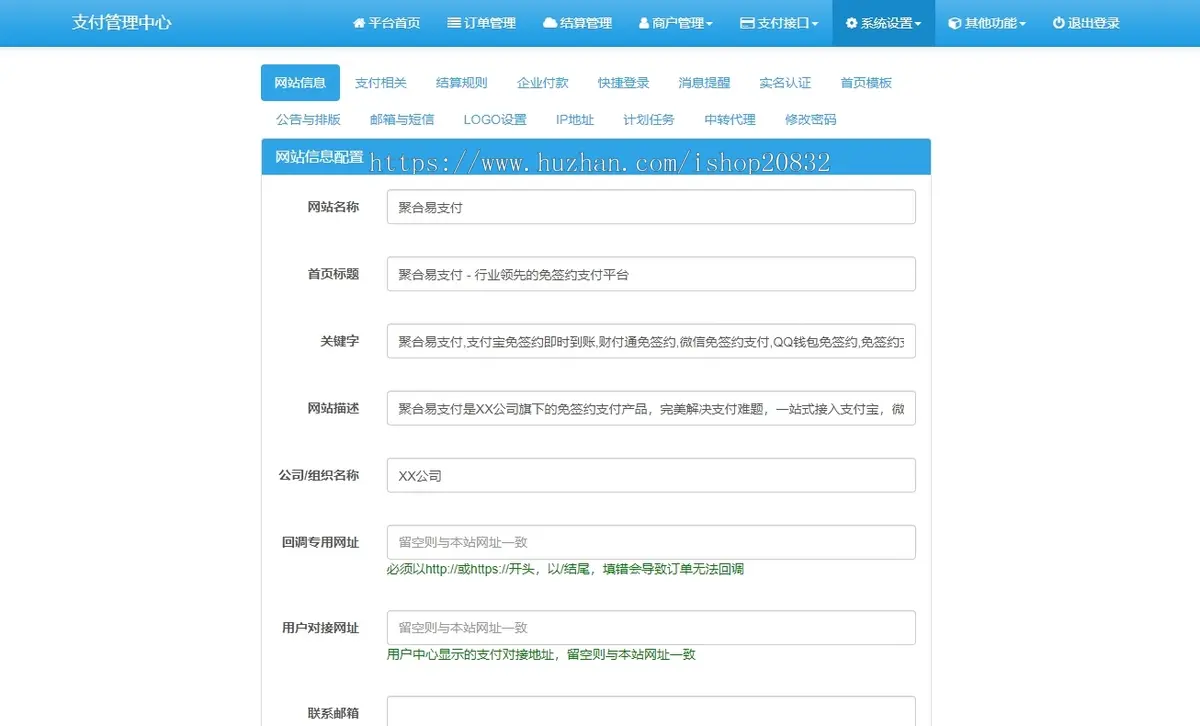This screenshot has width=1200, height=726.
Task: Open the 公告与排版 tab
Action: 308,119
